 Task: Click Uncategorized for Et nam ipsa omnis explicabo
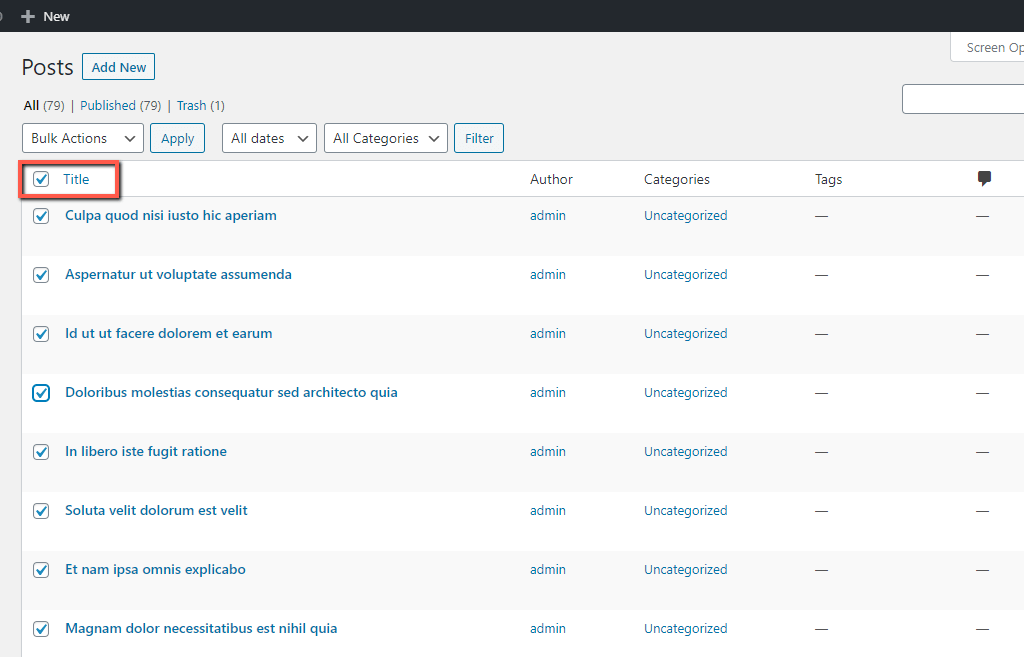coord(686,569)
